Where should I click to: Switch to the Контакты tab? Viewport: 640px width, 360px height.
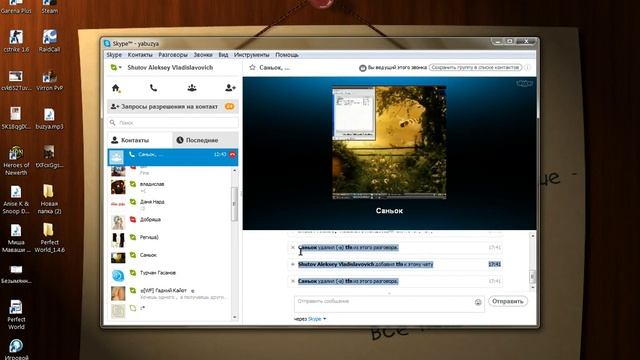pyautogui.click(x=140, y=140)
